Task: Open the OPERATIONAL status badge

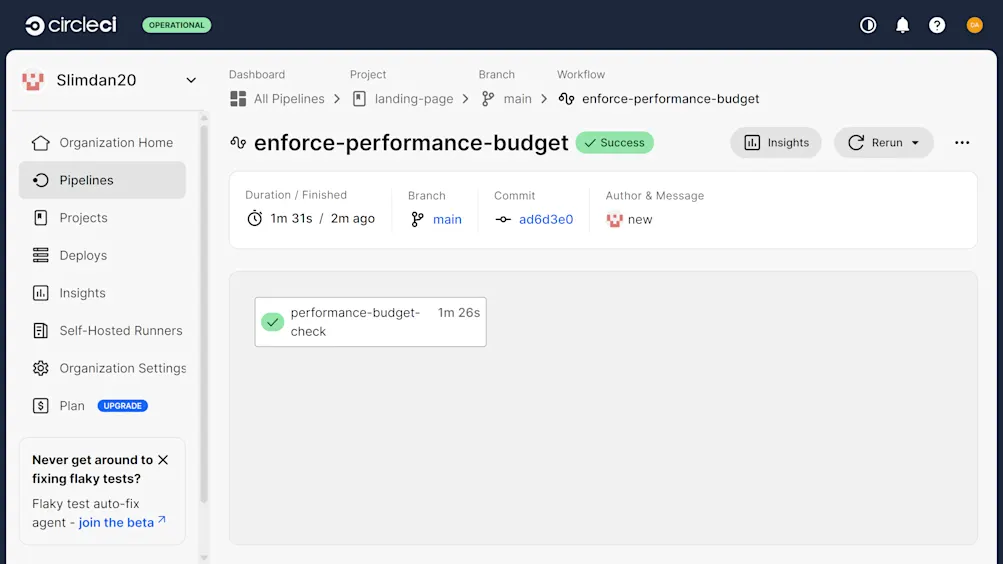Action: pos(177,25)
